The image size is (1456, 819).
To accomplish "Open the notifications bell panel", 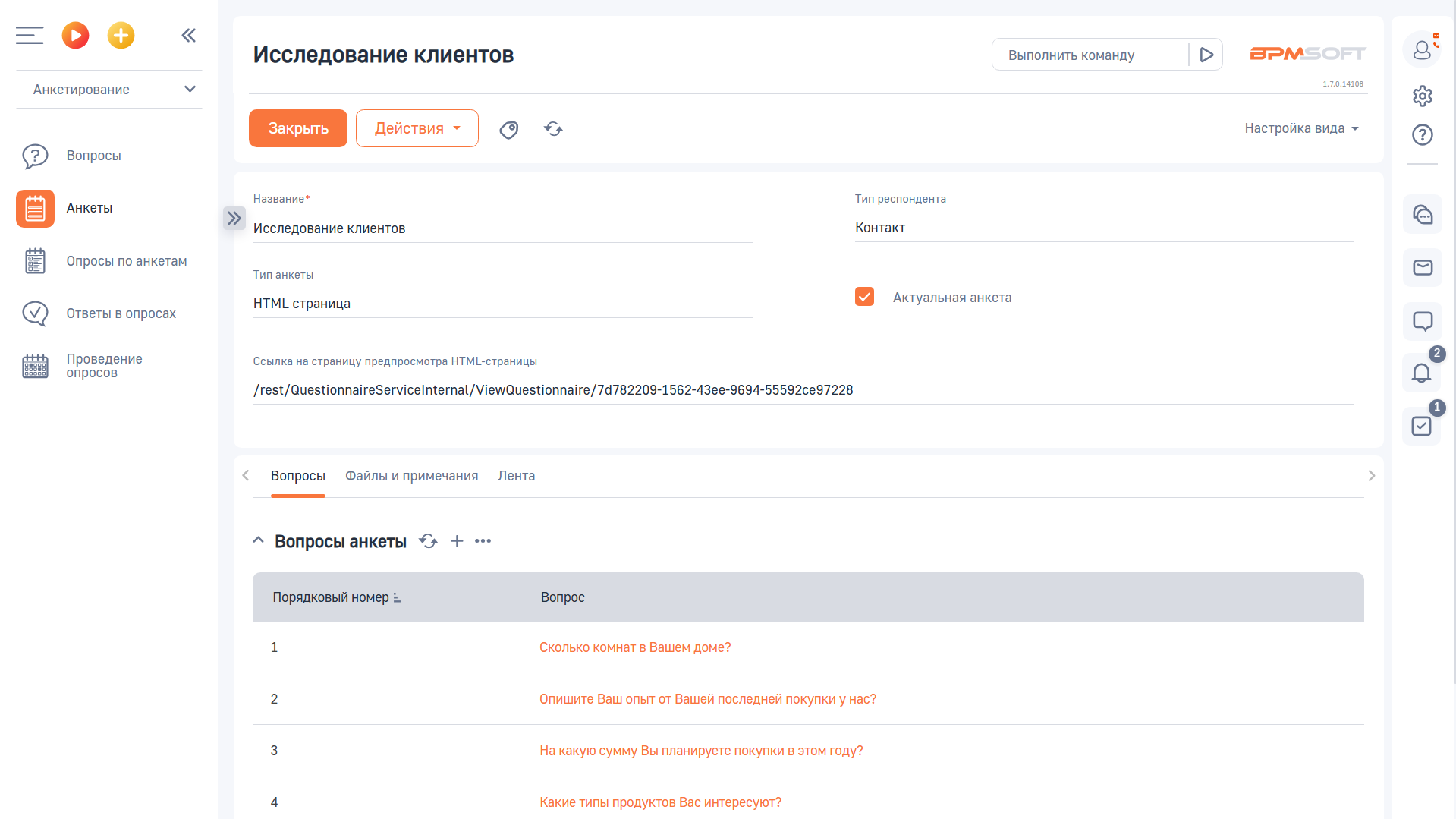I will [1421, 373].
